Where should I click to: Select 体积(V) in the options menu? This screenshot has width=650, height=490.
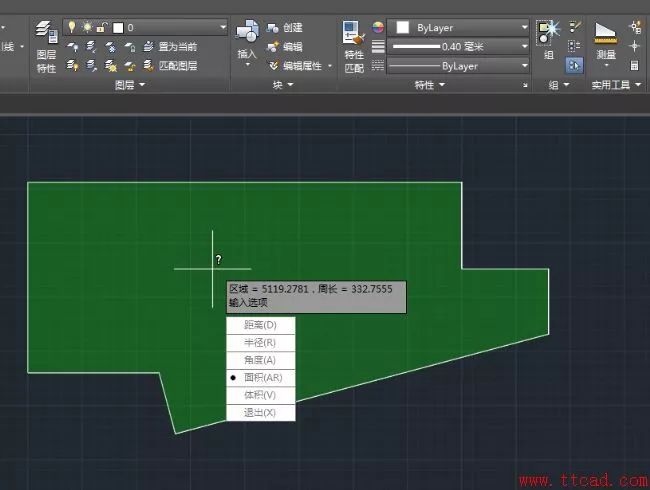point(260,395)
